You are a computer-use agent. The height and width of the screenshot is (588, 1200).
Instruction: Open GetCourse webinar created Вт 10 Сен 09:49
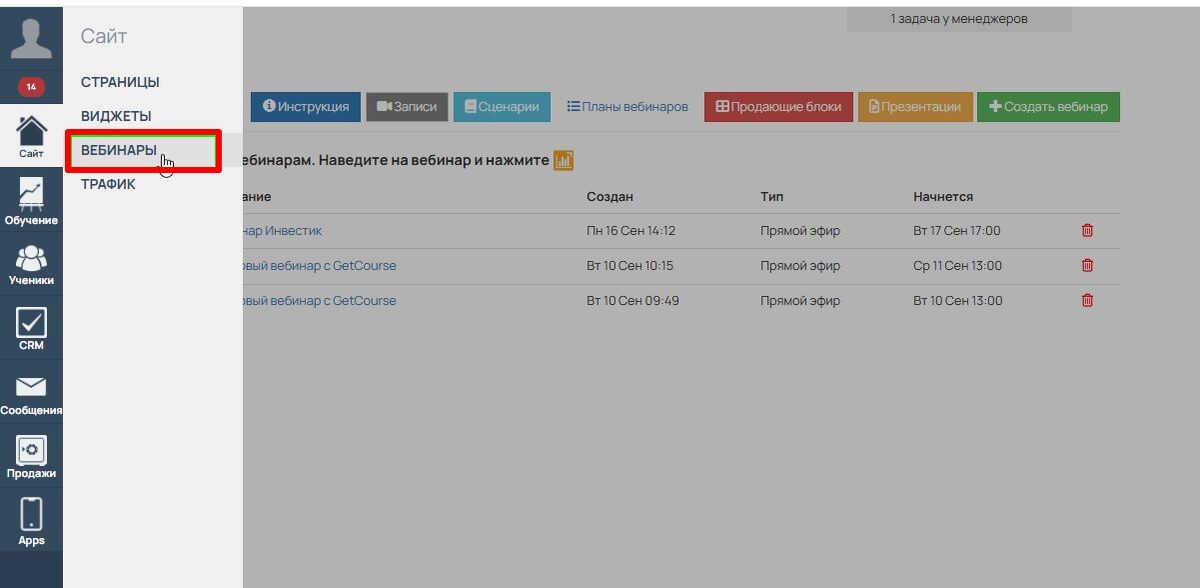tap(319, 300)
